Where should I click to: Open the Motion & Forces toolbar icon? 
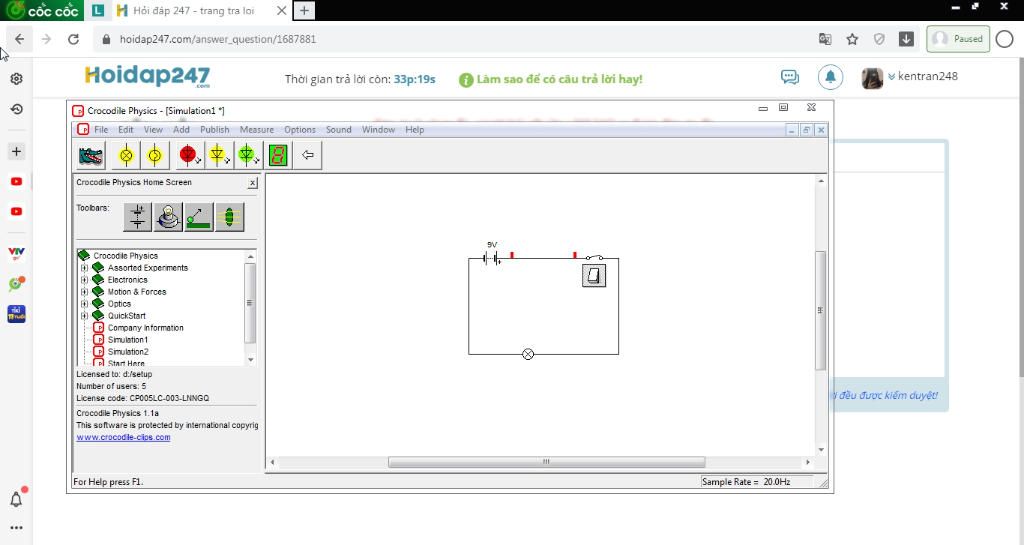click(x=199, y=217)
